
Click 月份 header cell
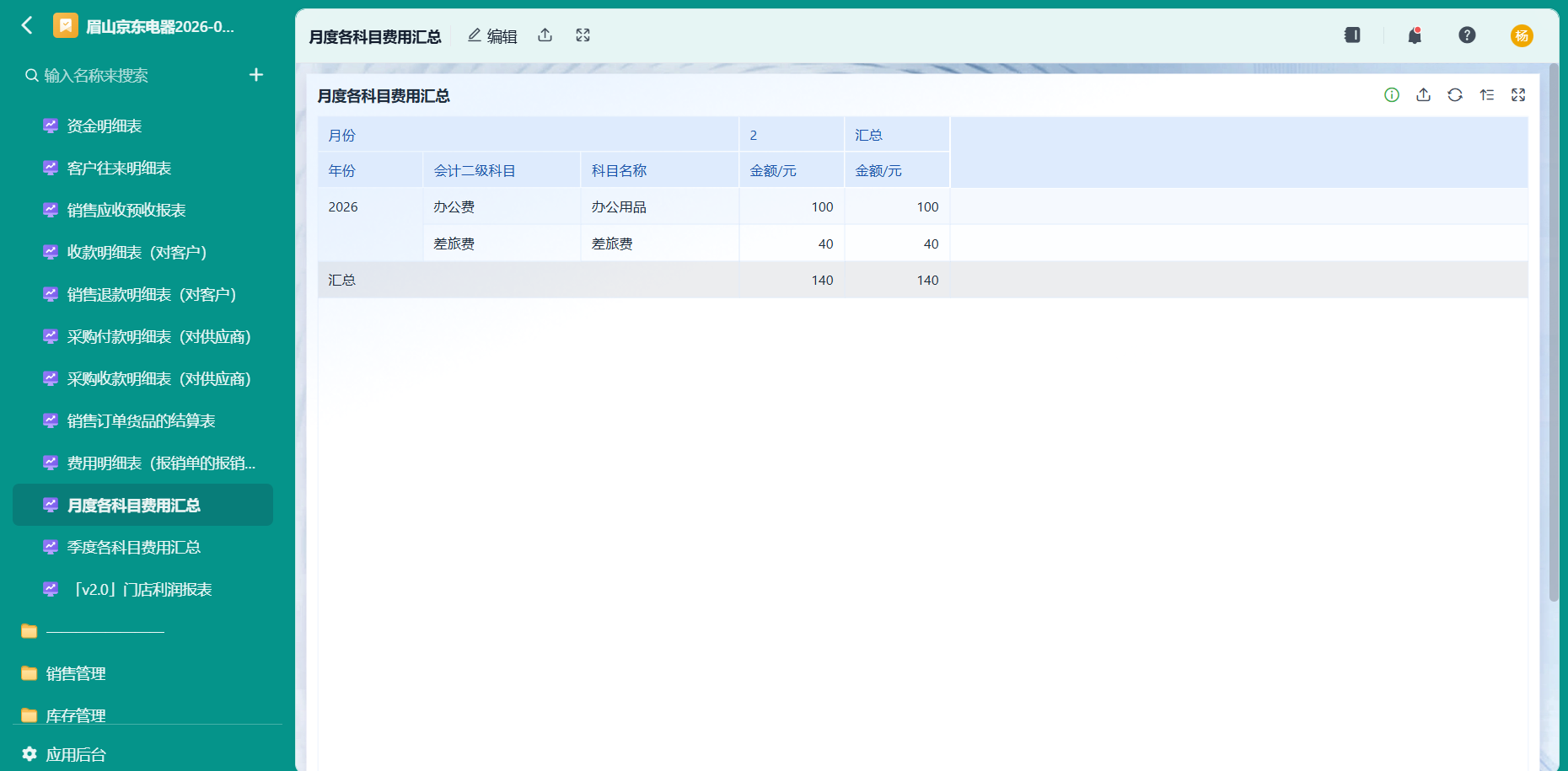pyautogui.click(x=529, y=135)
